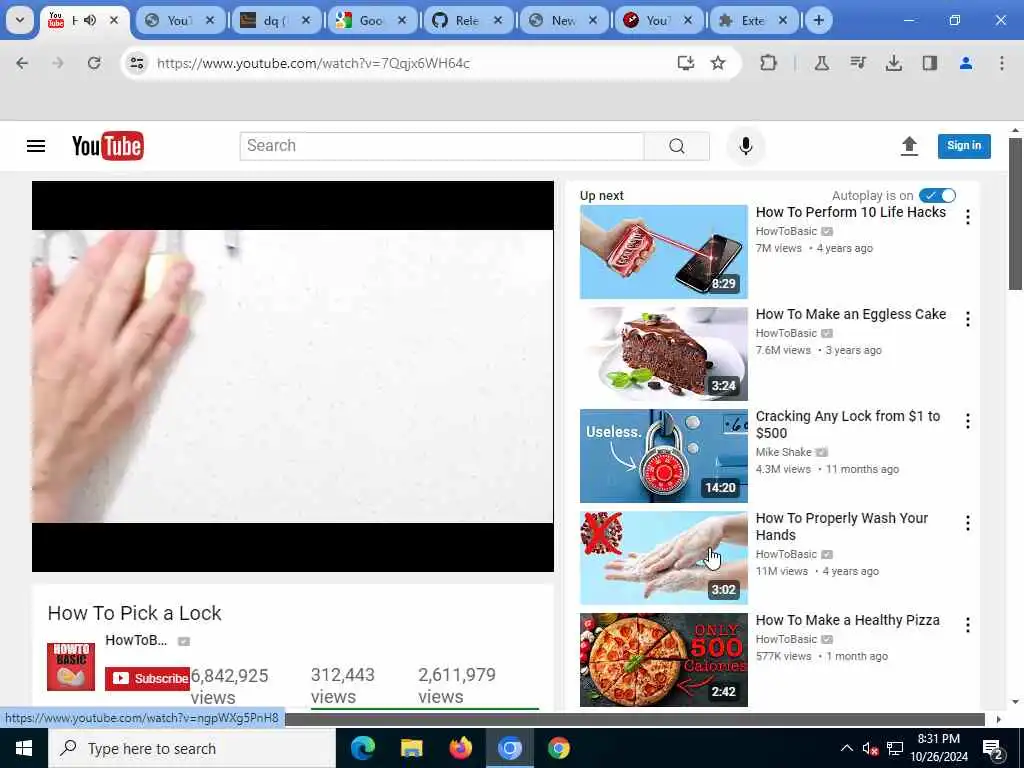
Task: Open notification center in taskbar
Action: click(992, 749)
